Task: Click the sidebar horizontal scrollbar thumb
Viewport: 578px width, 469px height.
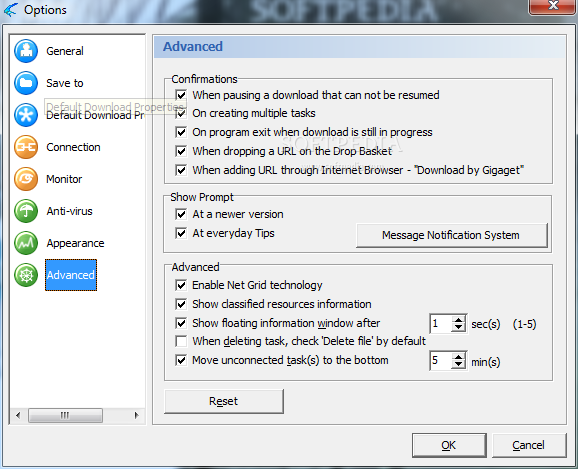Action: pyautogui.click(x=65, y=415)
